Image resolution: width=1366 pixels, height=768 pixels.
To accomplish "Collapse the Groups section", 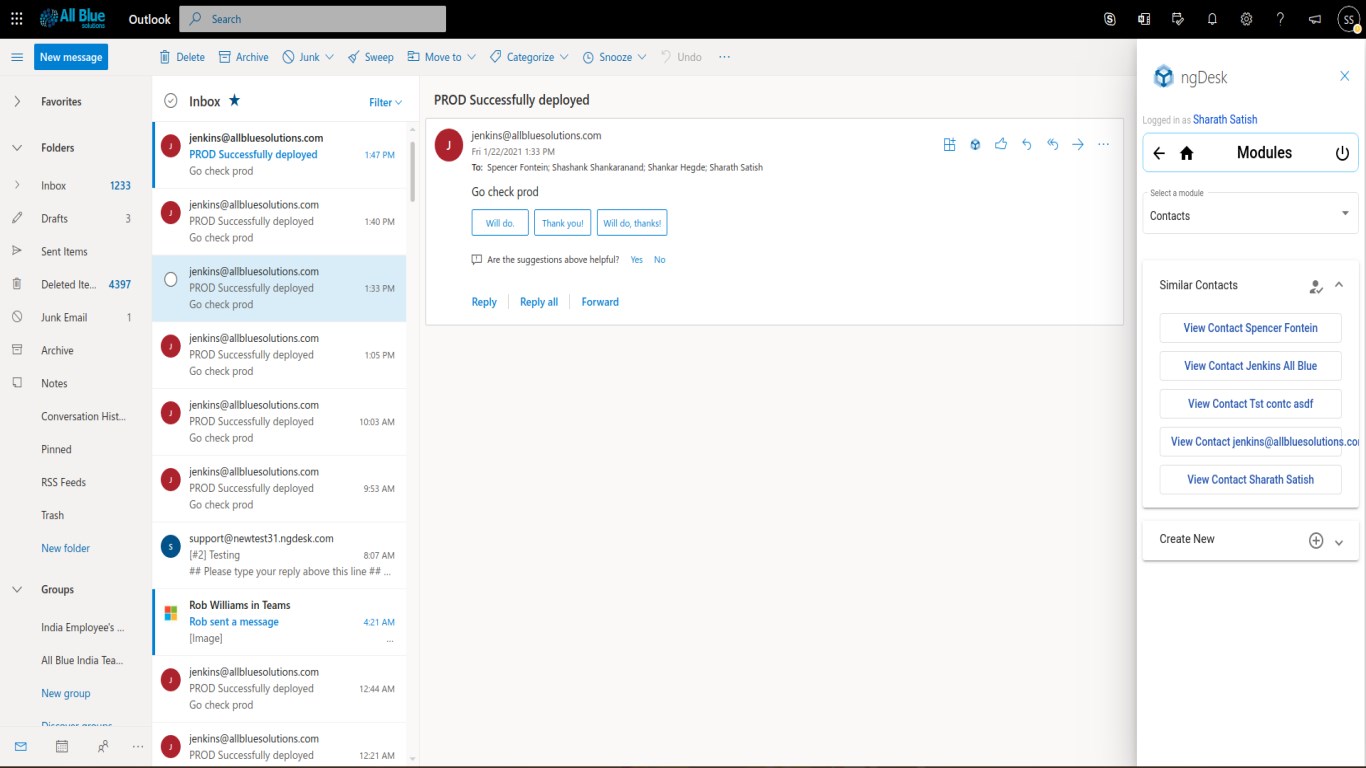I will coord(17,589).
